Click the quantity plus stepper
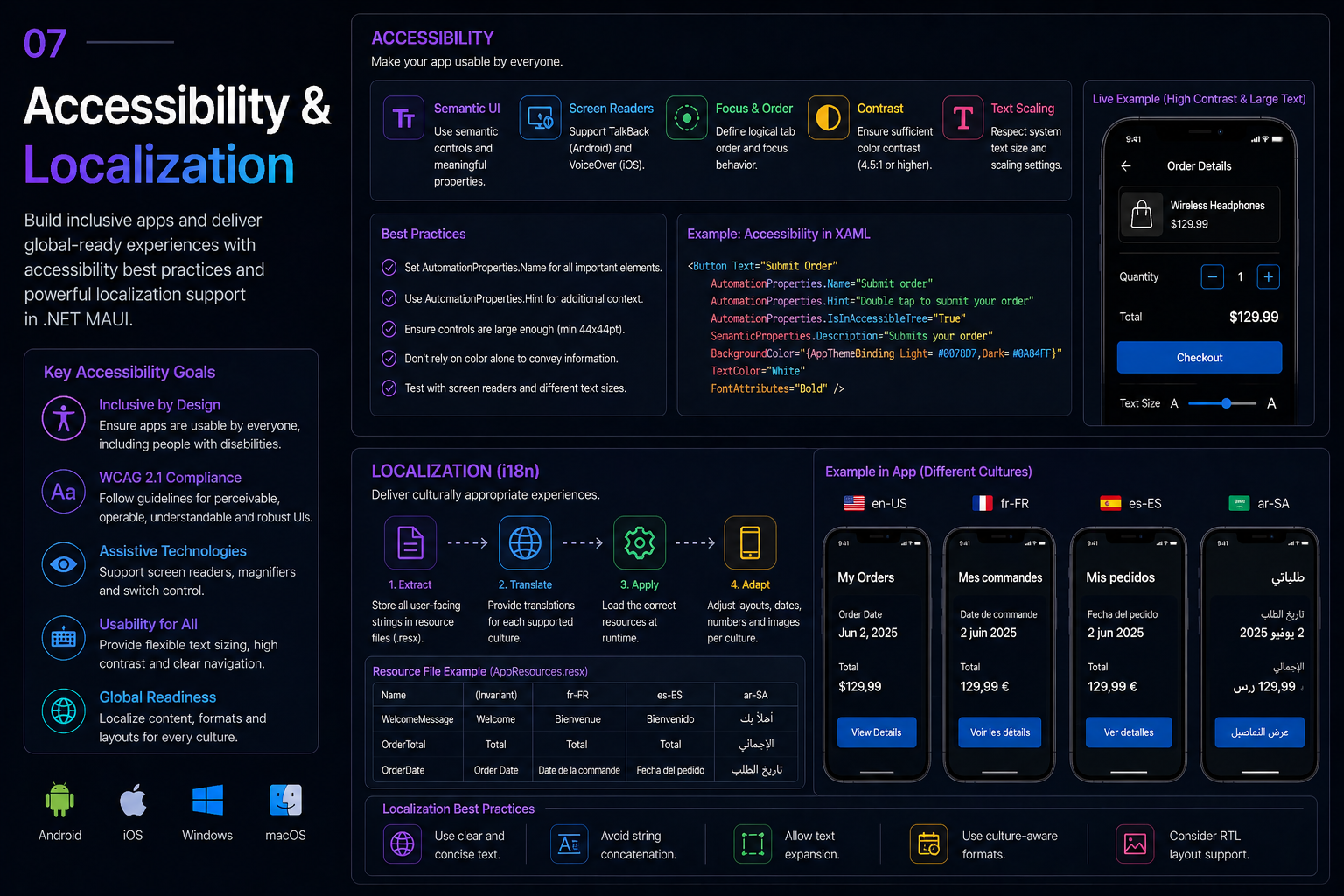 tap(1268, 276)
